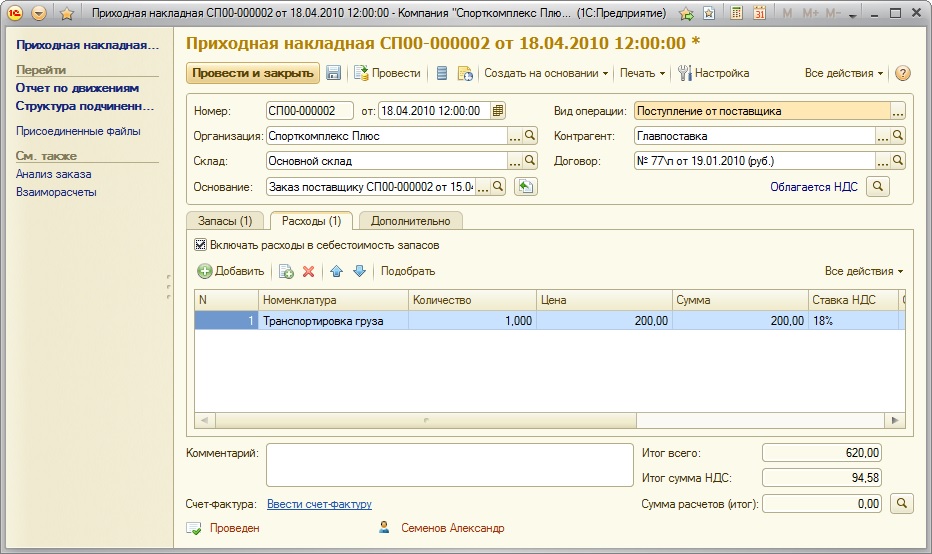Image resolution: width=932 pixels, height=554 pixels.
Task: Open top toolbar 'Все действия' dropdown
Action: [x=844, y=73]
